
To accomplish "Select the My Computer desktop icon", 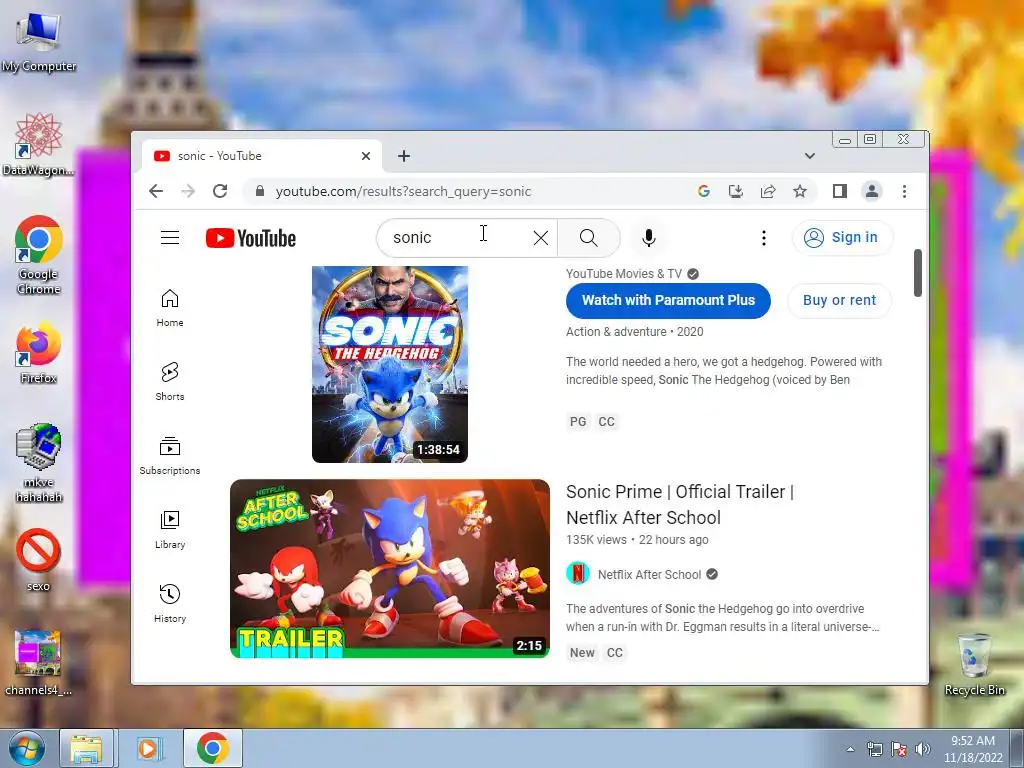I will tap(39, 42).
